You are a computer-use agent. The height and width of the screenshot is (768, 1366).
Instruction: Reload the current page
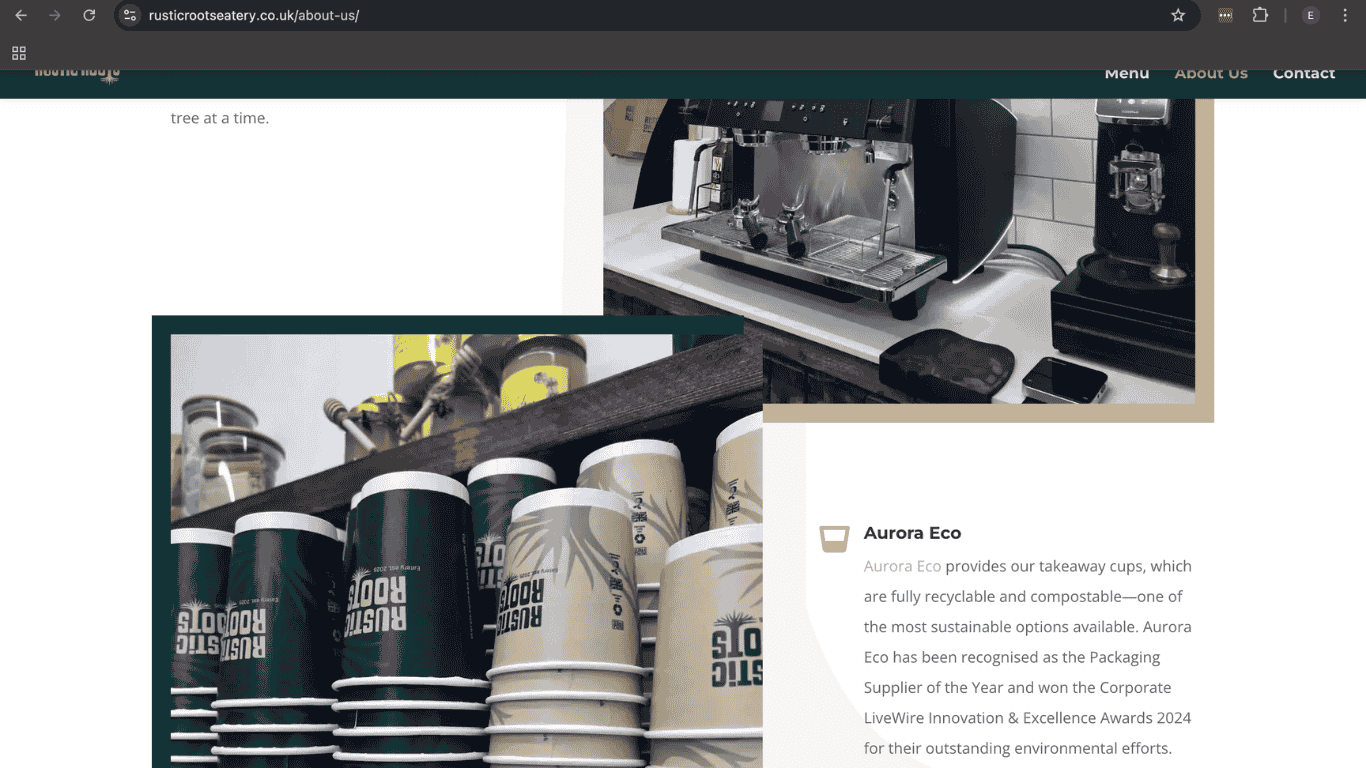pos(89,15)
